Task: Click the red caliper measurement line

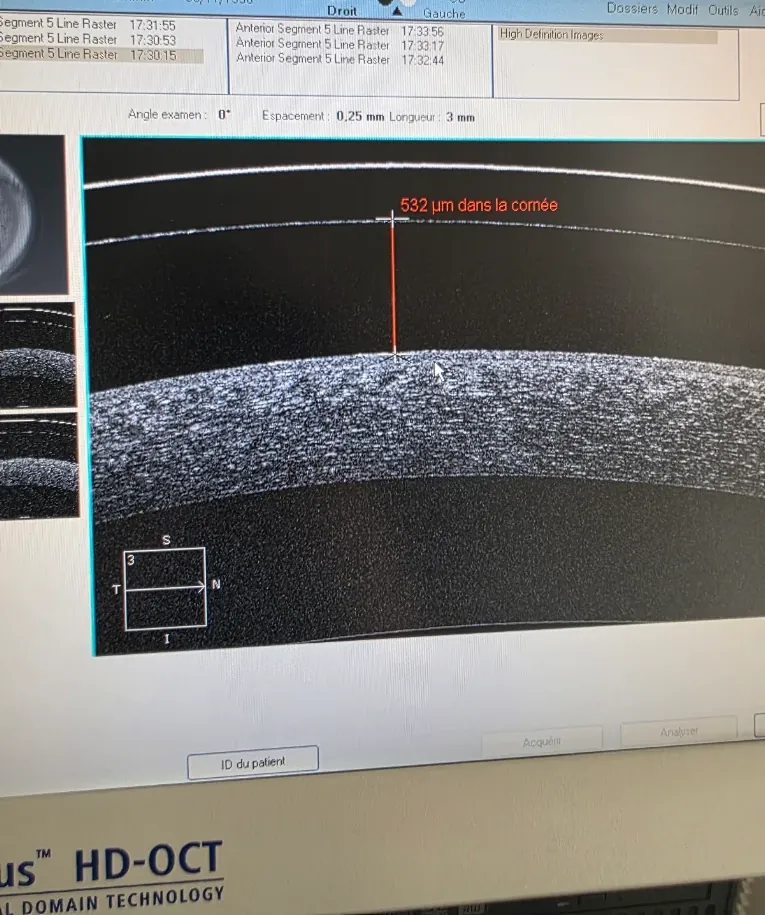Action: click(x=394, y=287)
